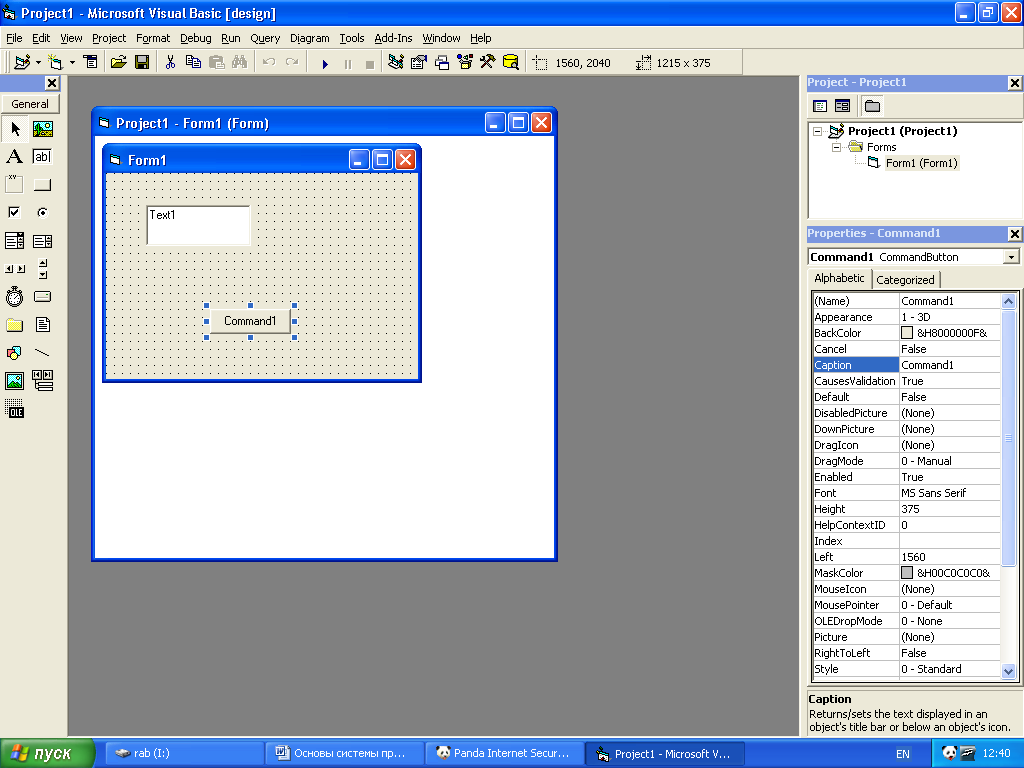Viewport: 1024px width, 768px height.
Task: Click the MaskColor color swatch
Action: click(x=907, y=573)
